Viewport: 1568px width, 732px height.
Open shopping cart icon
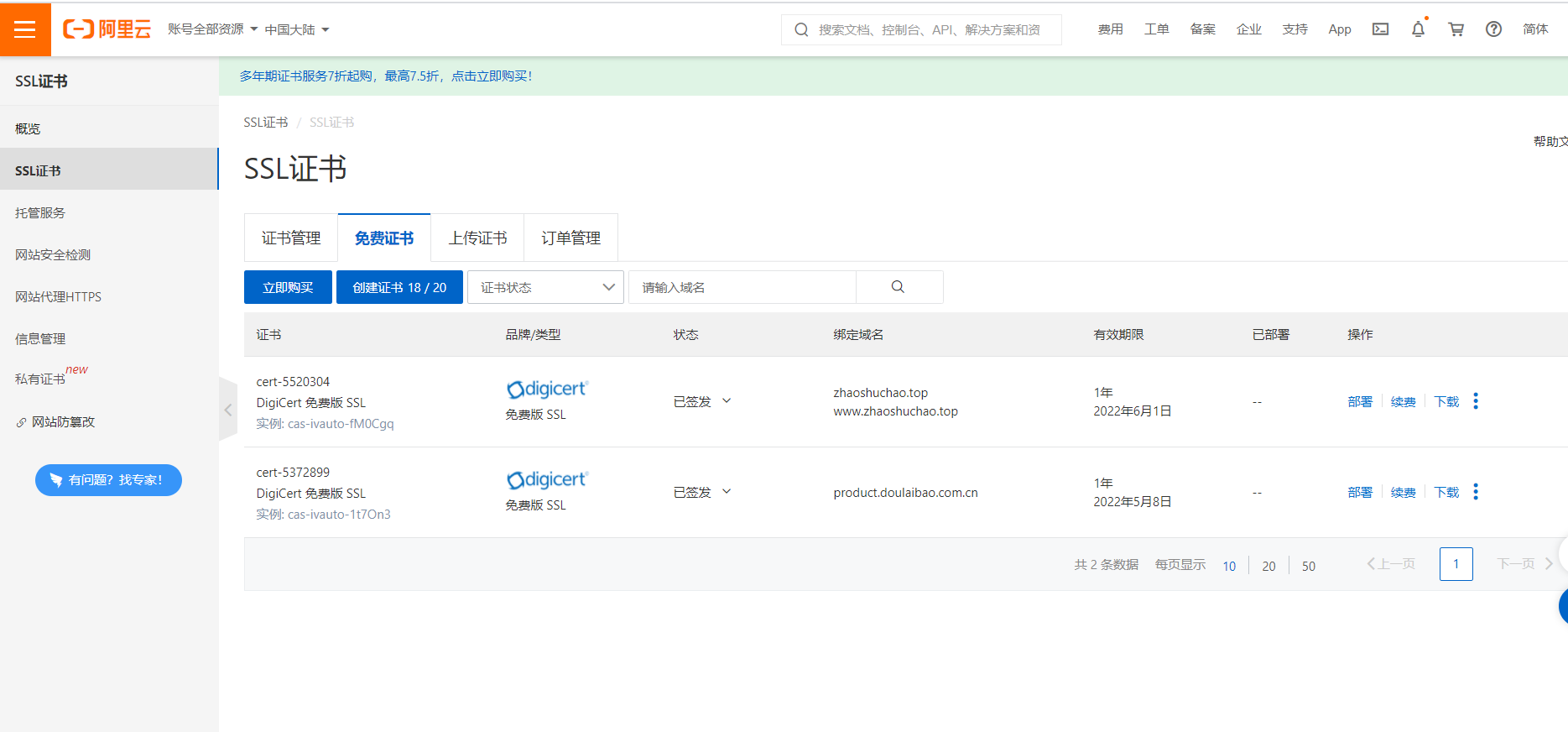point(1456,29)
